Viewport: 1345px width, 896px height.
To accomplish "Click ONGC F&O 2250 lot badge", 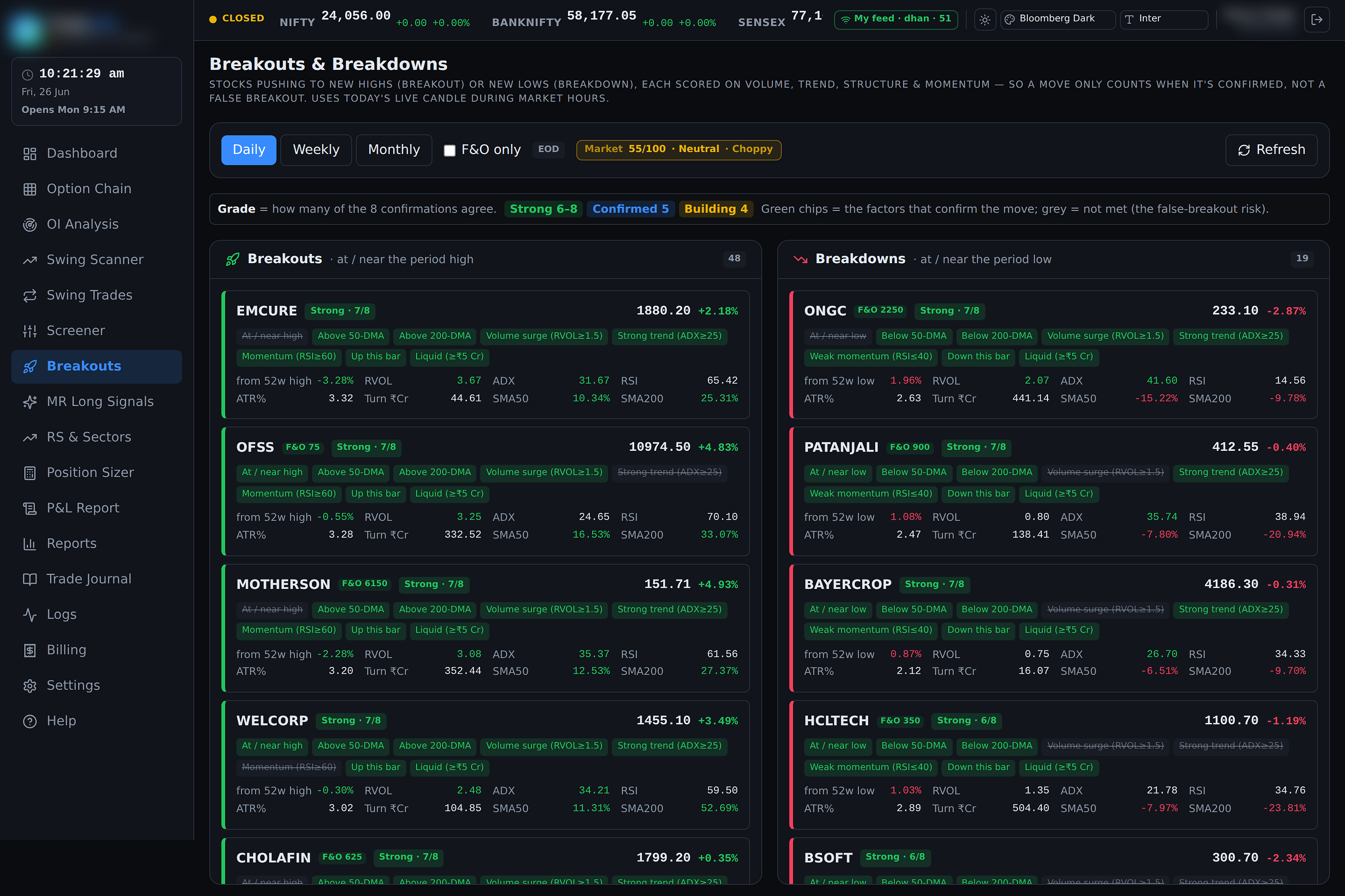I will (x=880, y=311).
